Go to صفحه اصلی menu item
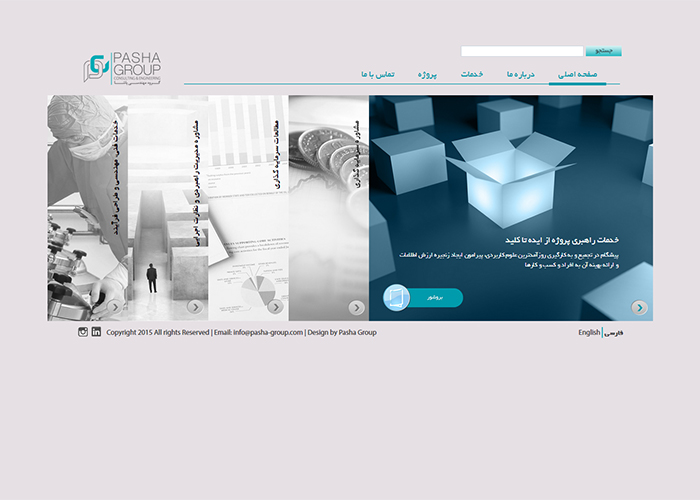 click(x=577, y=75)
